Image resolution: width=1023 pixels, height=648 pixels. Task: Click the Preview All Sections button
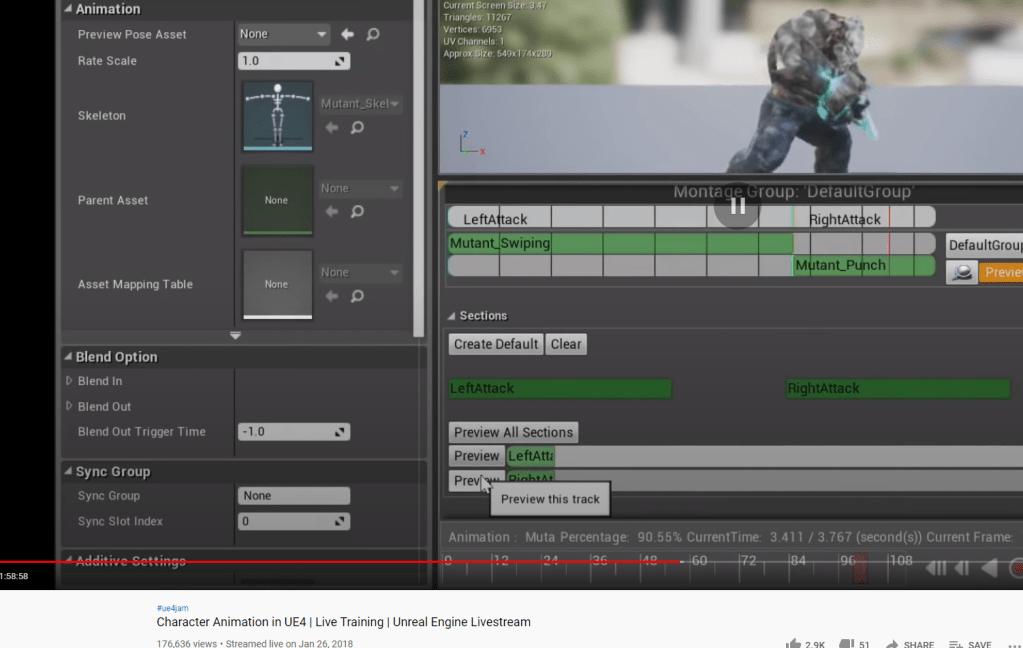513,432
